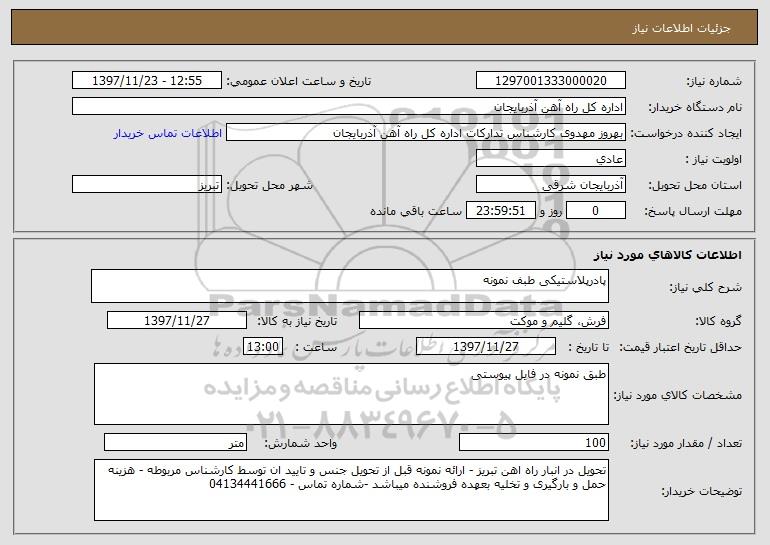The height and width of the screenshot is (545, 770).
Task: Select the request creator field بهروز مهدوی
Action: [x=426, y=133]
